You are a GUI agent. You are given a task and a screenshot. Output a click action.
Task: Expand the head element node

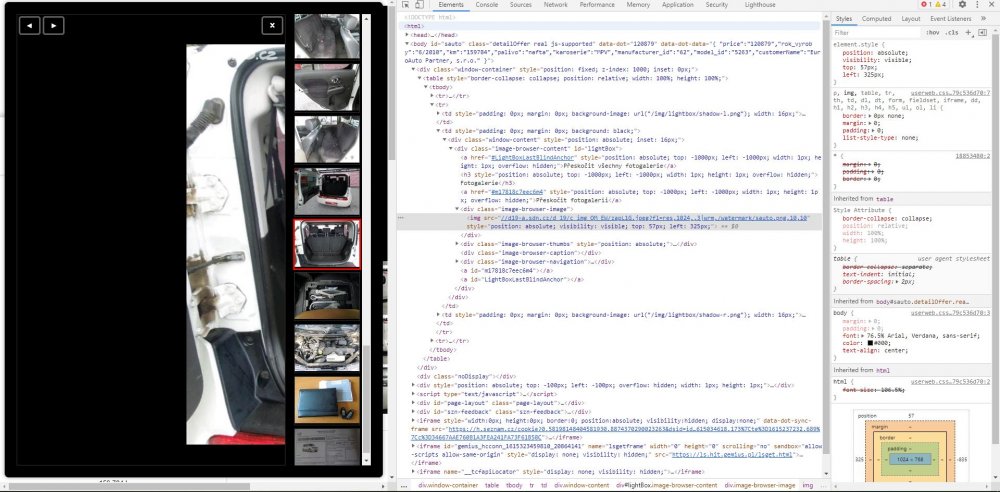408,35
